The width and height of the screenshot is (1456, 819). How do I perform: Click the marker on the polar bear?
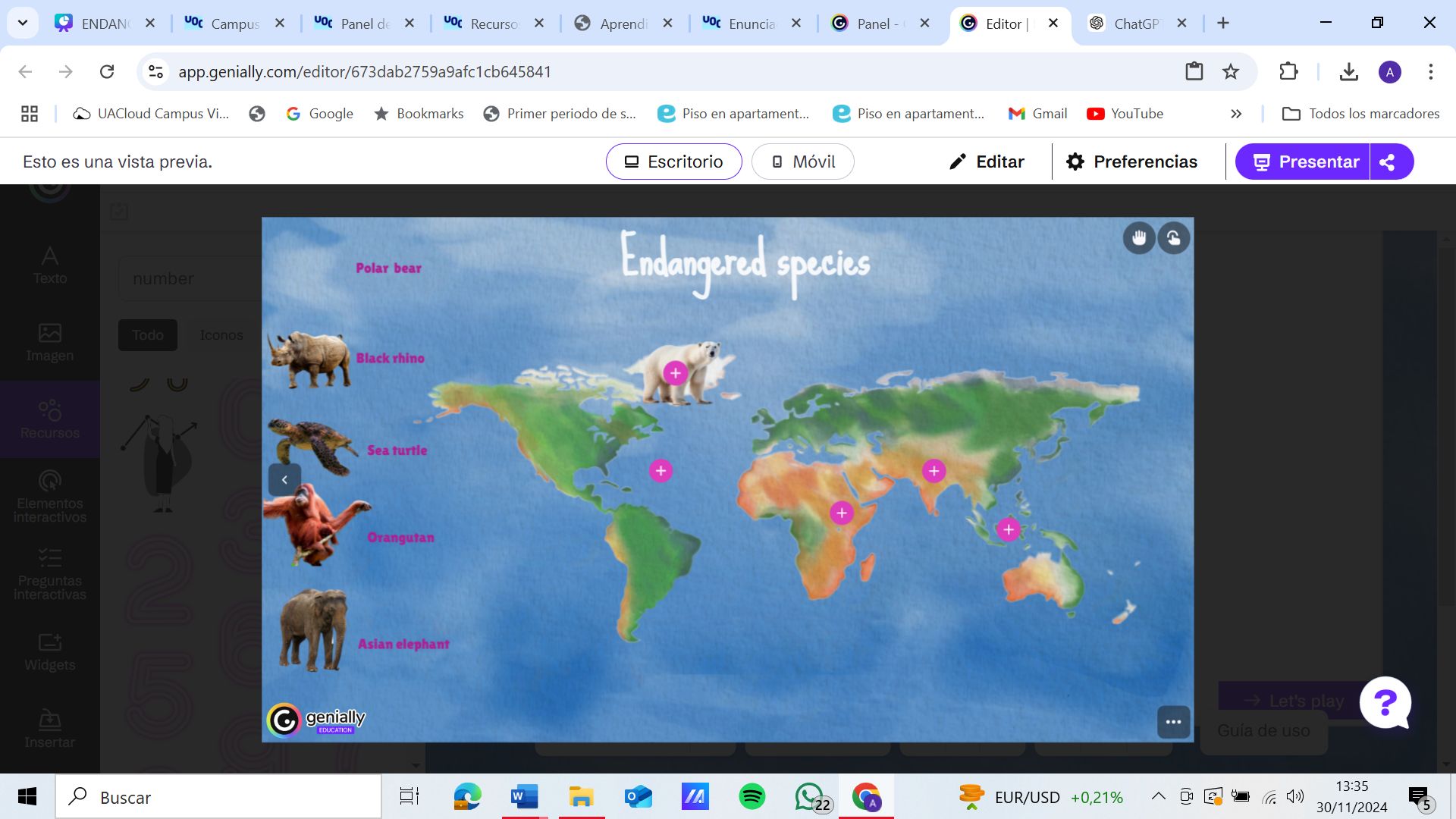point(675,373)
